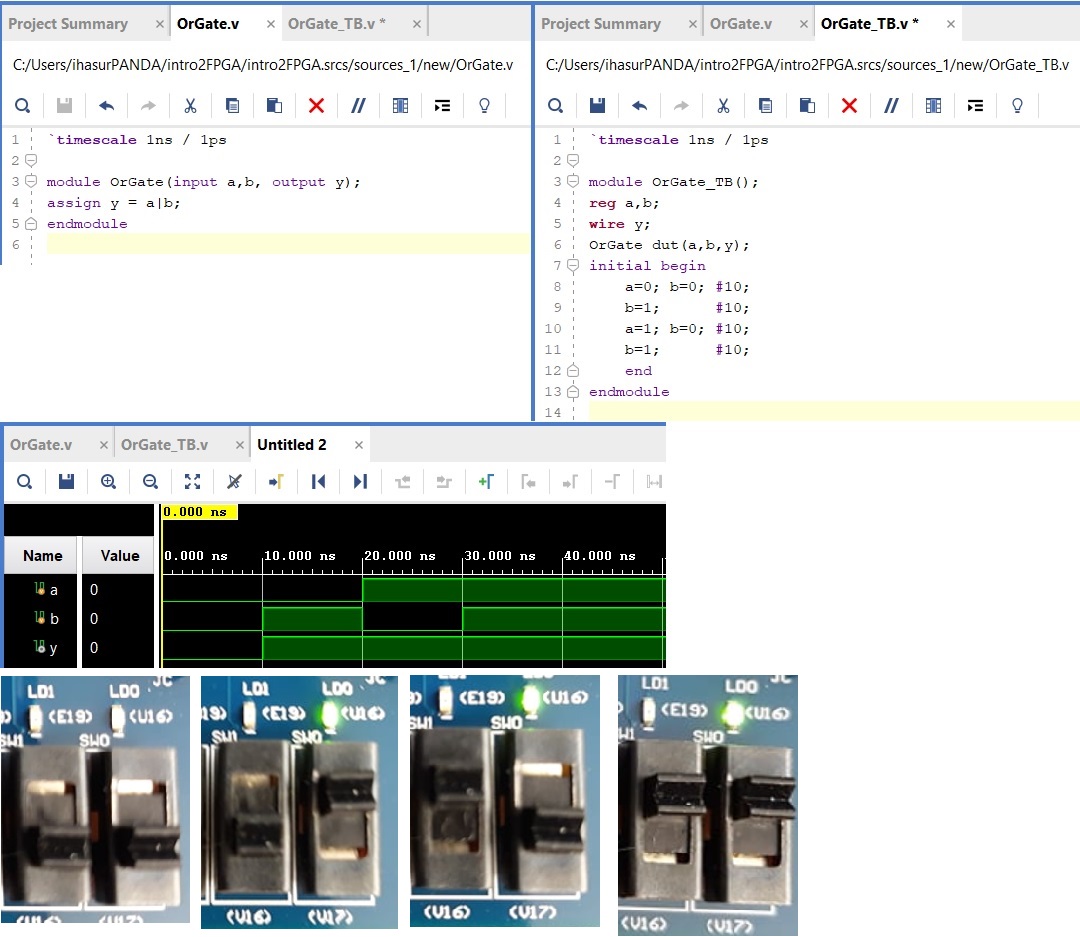The height and width of the screenshot is (937, 1080).
Task: Click the lightbulb icon in the OrGate_TB.v editor
Action: 1017,105
